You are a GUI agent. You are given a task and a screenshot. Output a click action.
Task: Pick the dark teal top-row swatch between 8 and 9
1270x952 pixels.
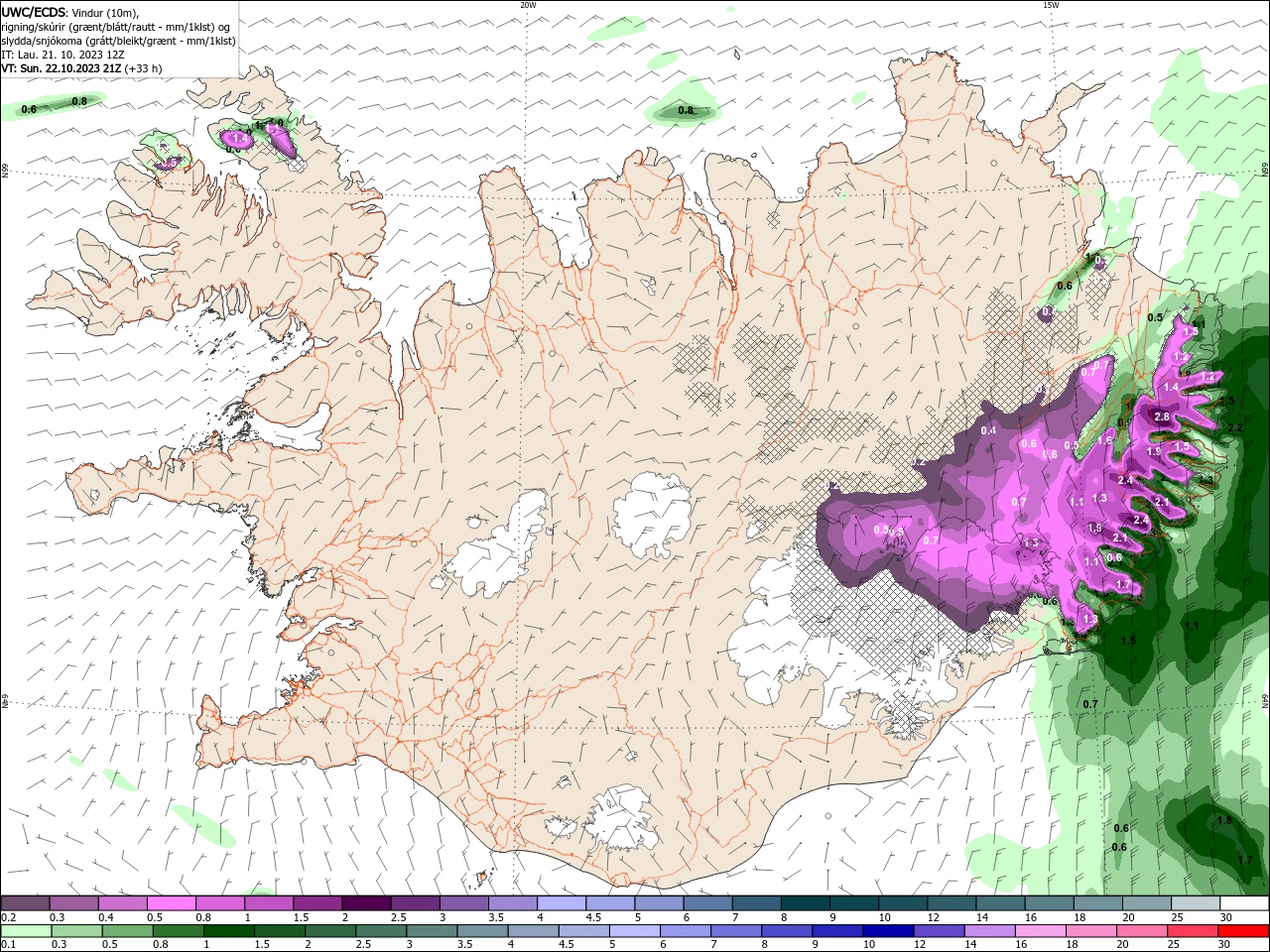804,903
